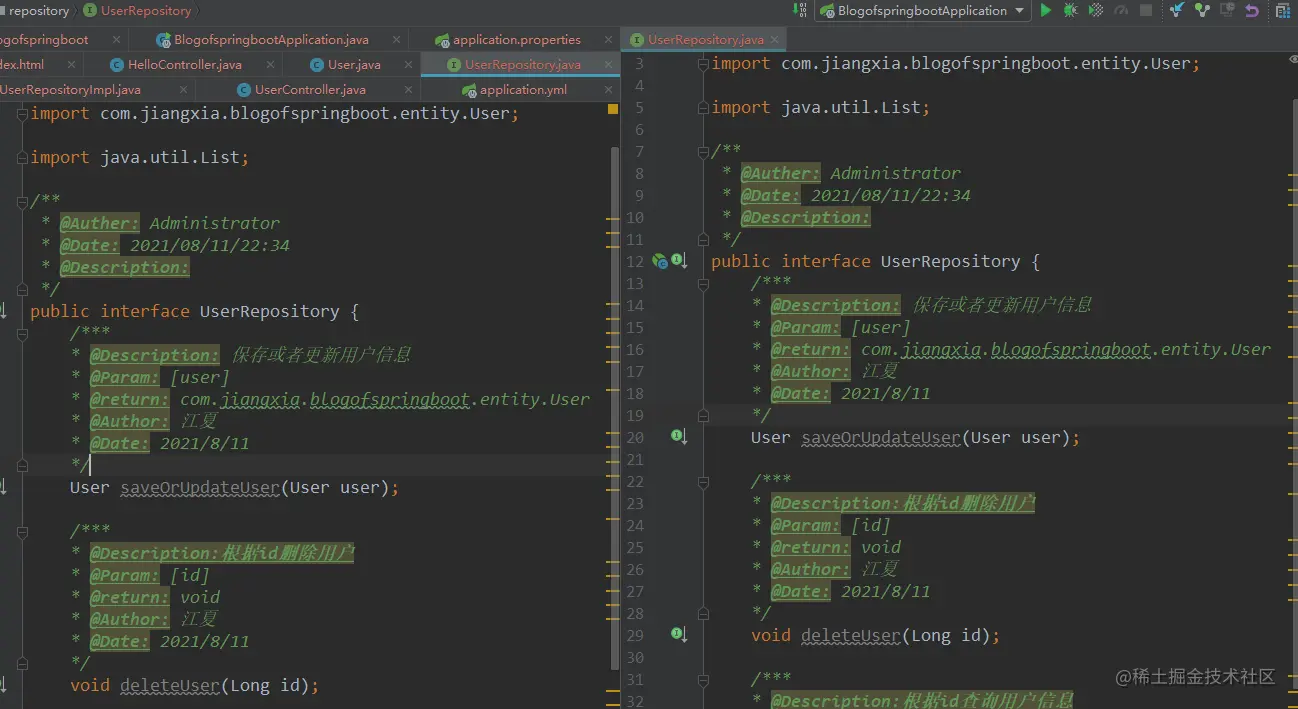This screenshot has height=709, width=1298.
Task: Click 'import java.util.List;' in left pane
Action: [139, 157]
